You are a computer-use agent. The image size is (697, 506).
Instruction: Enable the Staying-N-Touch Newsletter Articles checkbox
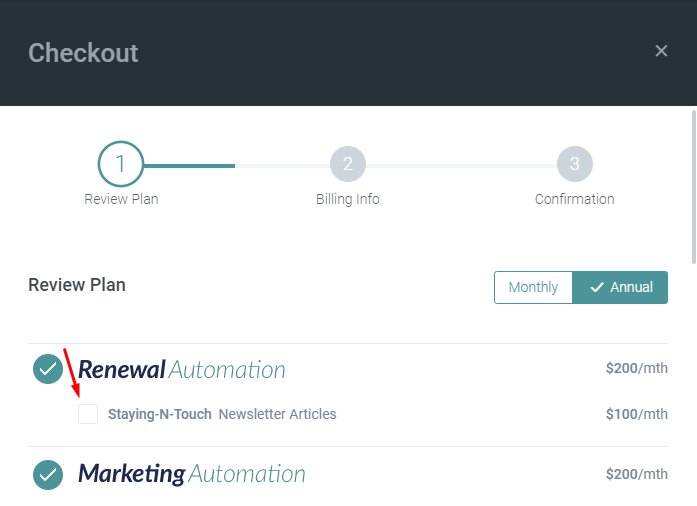pos(88,414)
